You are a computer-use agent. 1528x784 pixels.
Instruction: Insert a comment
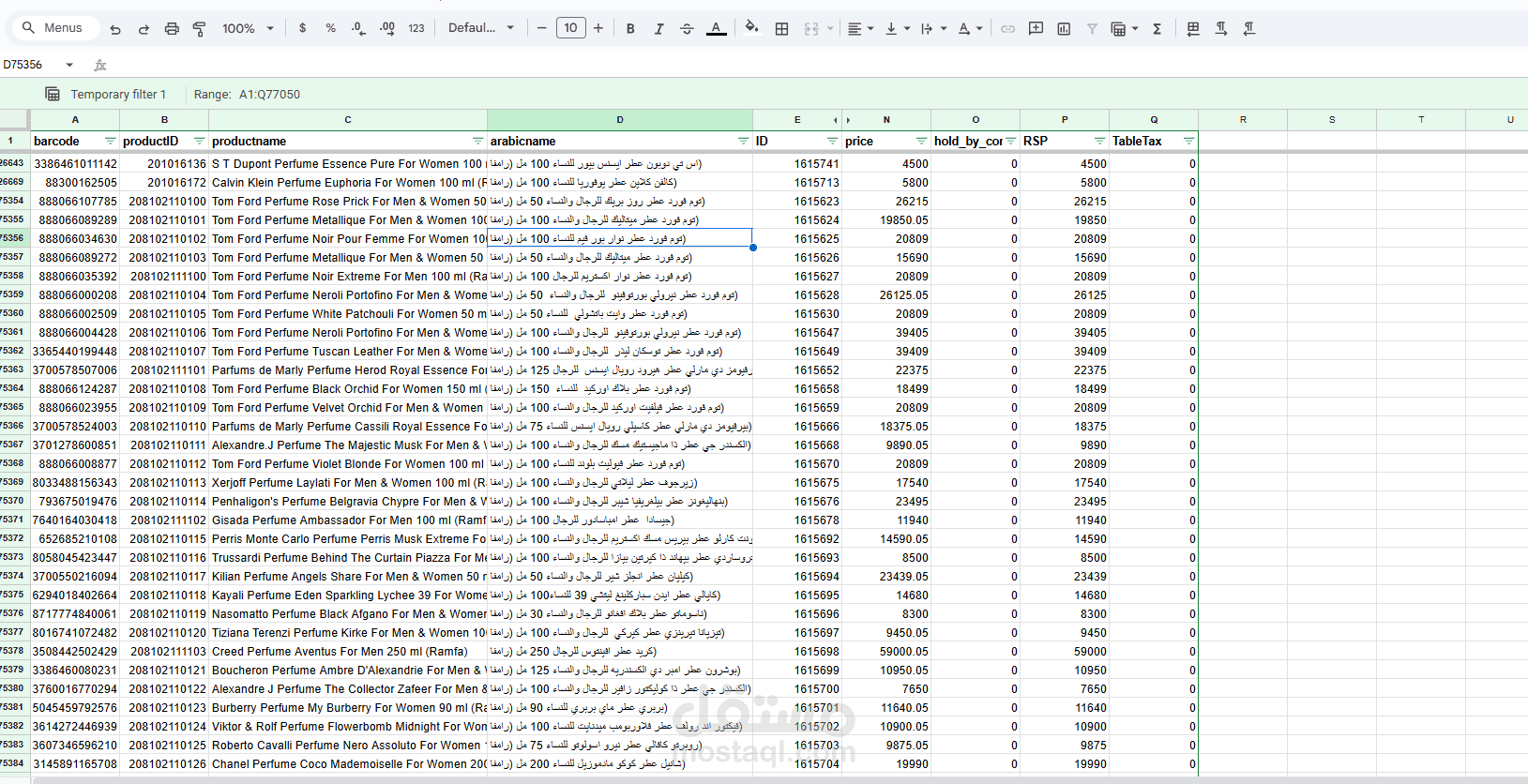click(x=1036, y=28)
